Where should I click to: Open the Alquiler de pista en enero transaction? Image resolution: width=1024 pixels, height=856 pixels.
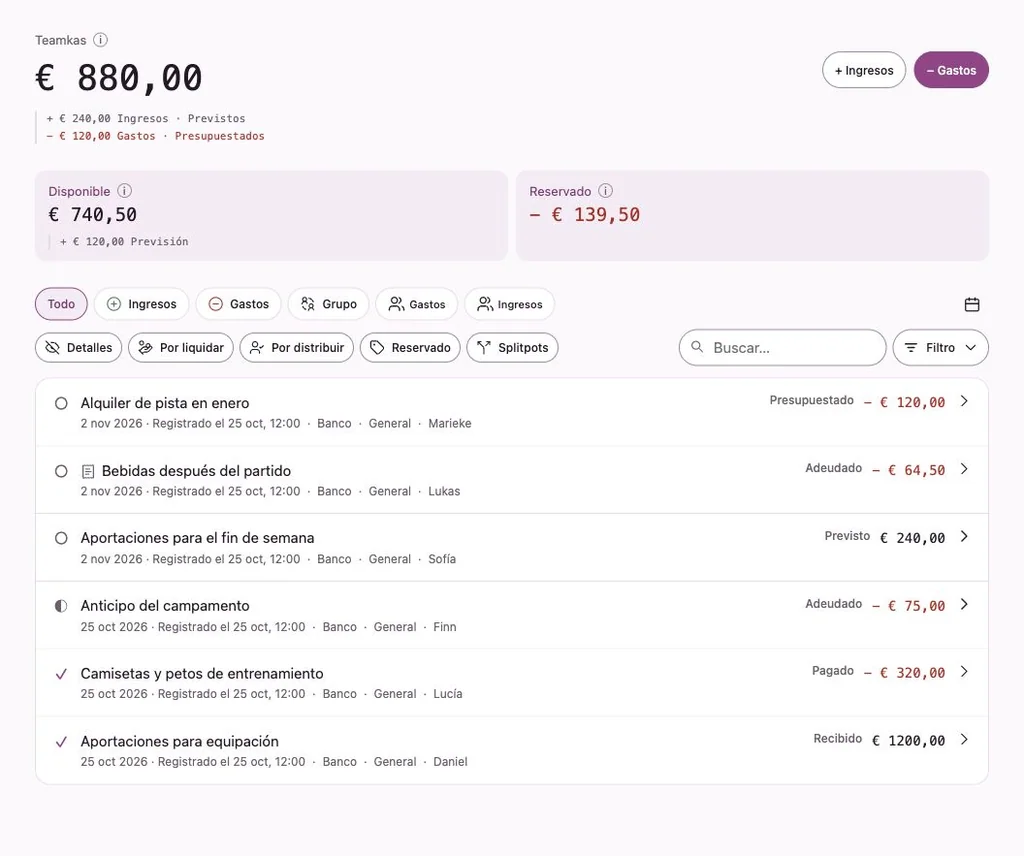[x=512, y=413]
